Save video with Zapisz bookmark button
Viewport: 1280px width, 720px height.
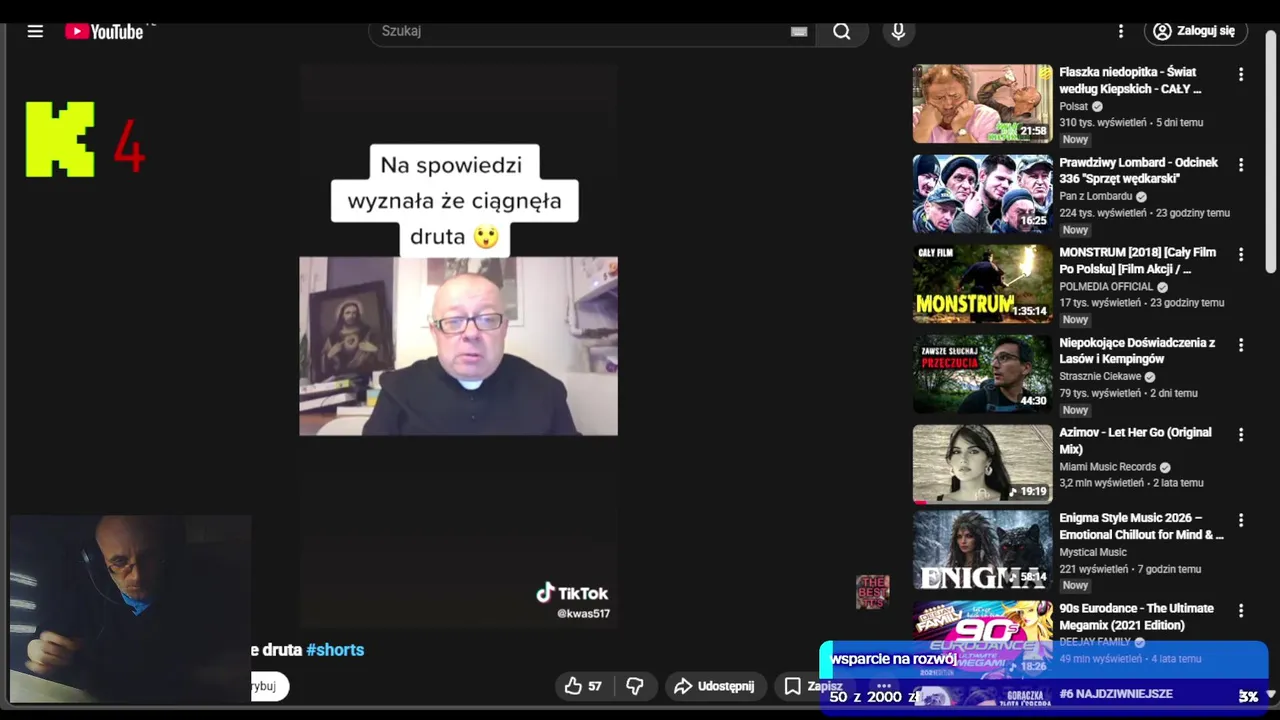(x=814, y=686)
